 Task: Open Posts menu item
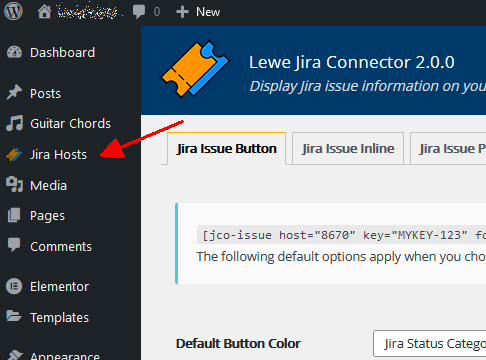(x=45, y=94)
